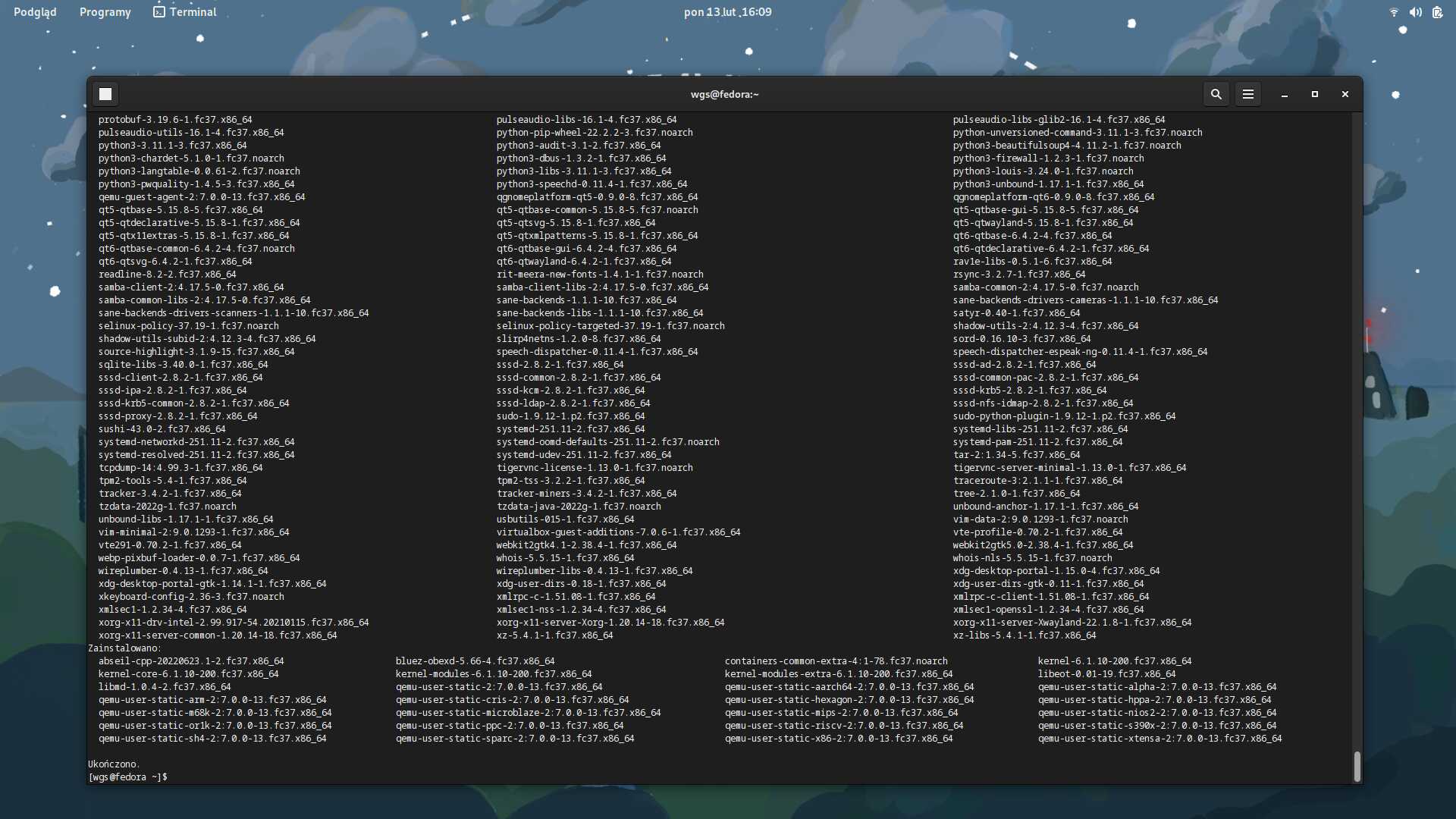Select selinux-policy-targeted package entry
1456x819 pixels.
coord(610,326)
